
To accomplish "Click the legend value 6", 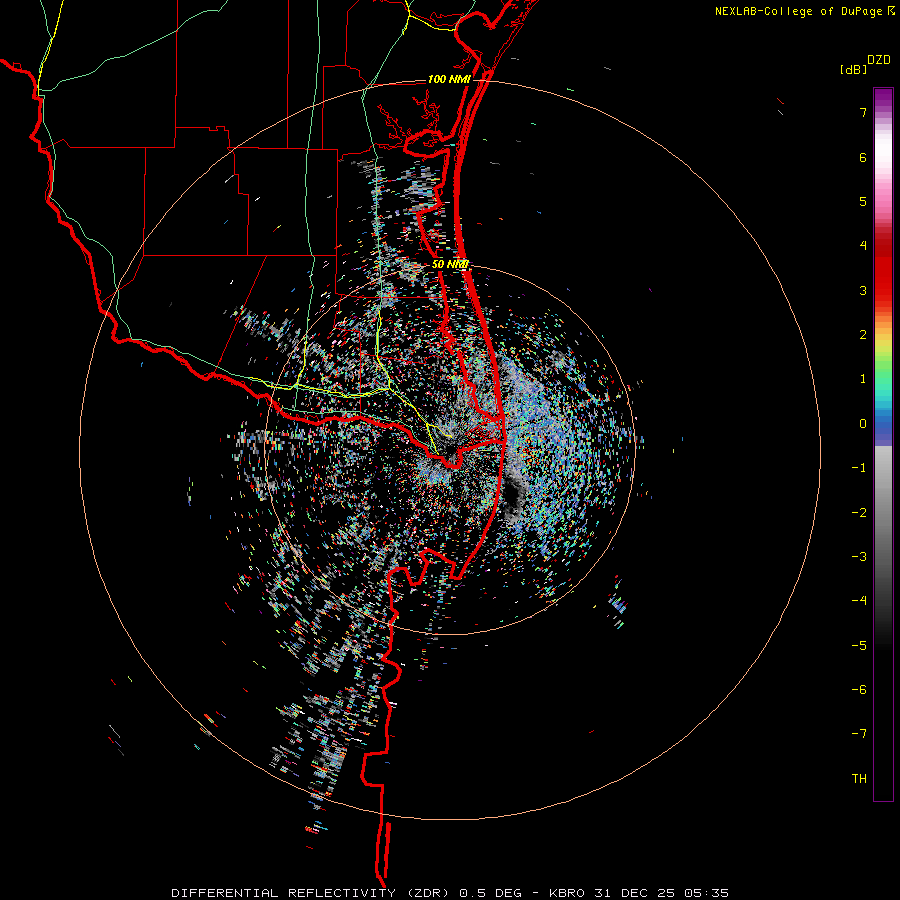I will point(863,157).
